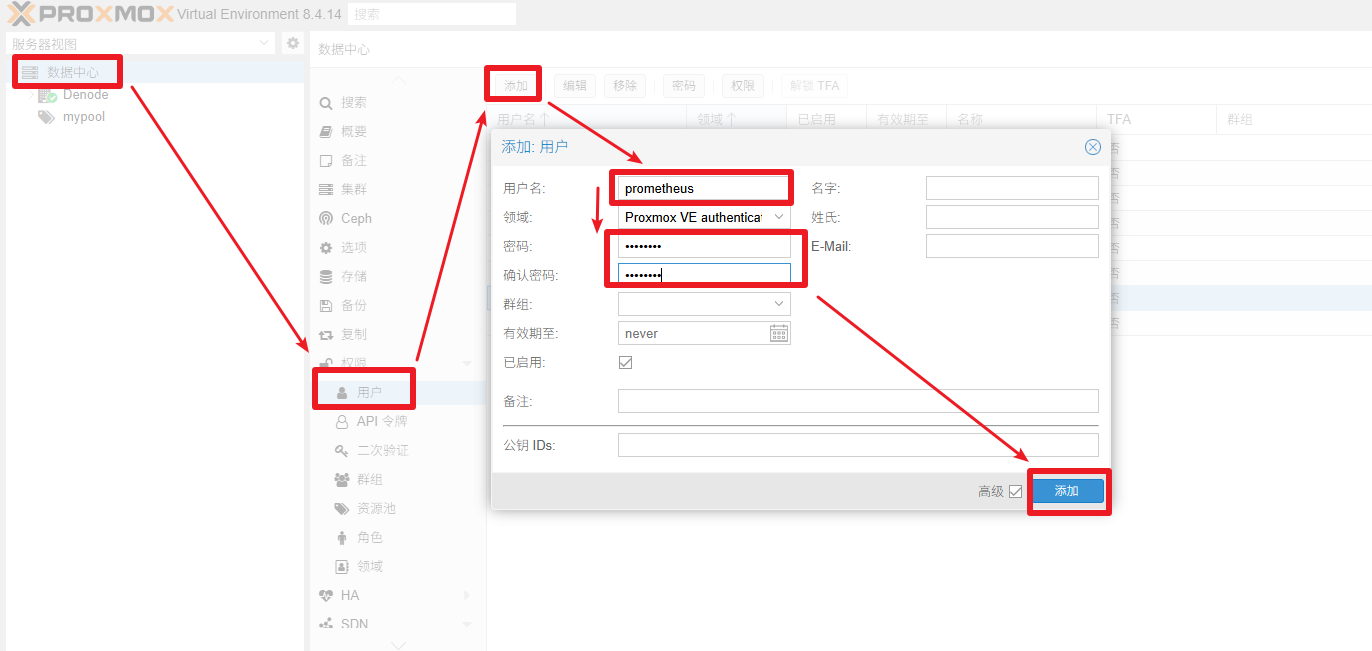Click the blue 添加 button in dialog
Screen dimensions: 1372x651
pyautogui.click(x=1067, y=491)
